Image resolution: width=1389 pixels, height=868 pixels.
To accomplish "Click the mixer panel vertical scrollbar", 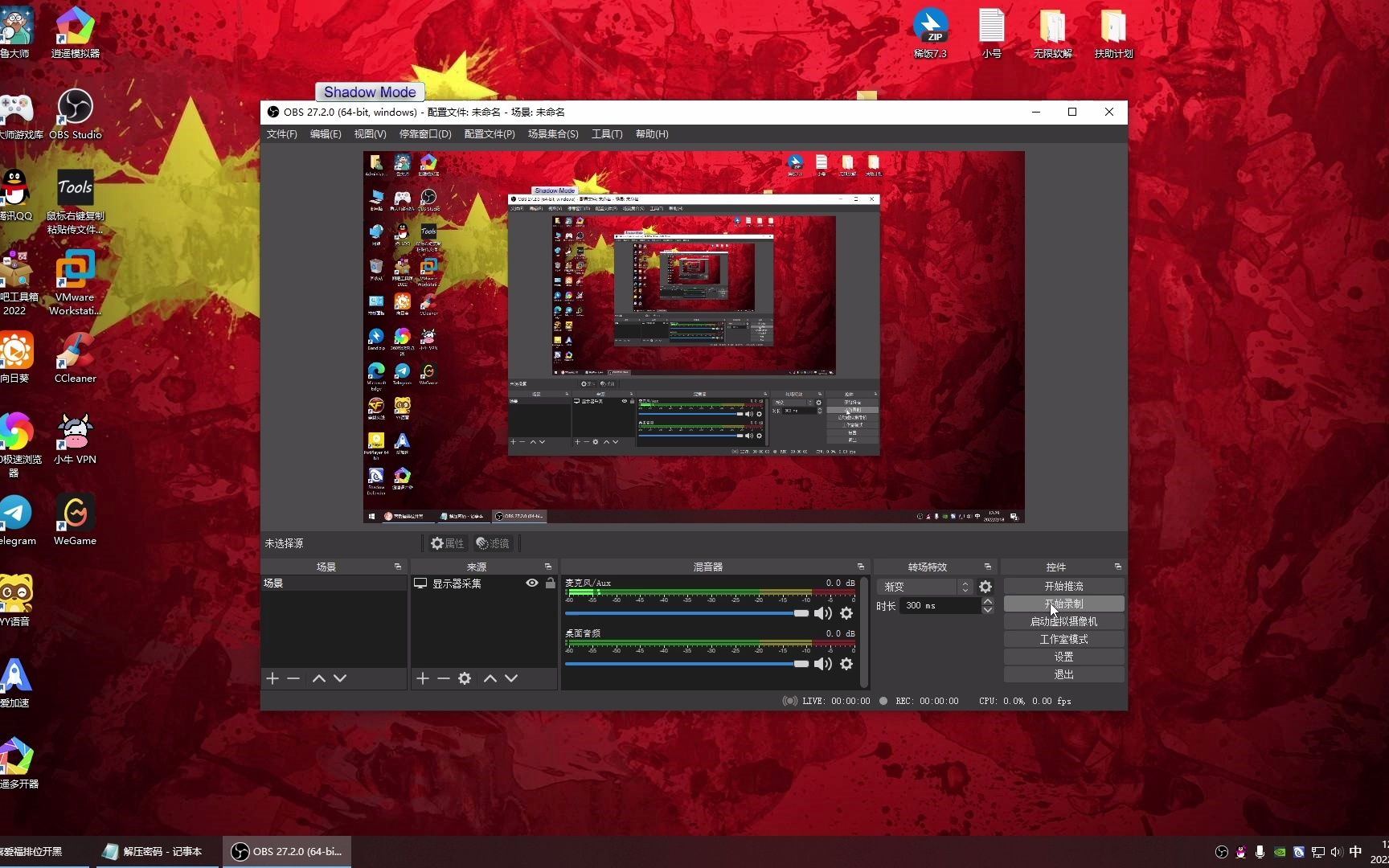I will [x=864, y=632].
